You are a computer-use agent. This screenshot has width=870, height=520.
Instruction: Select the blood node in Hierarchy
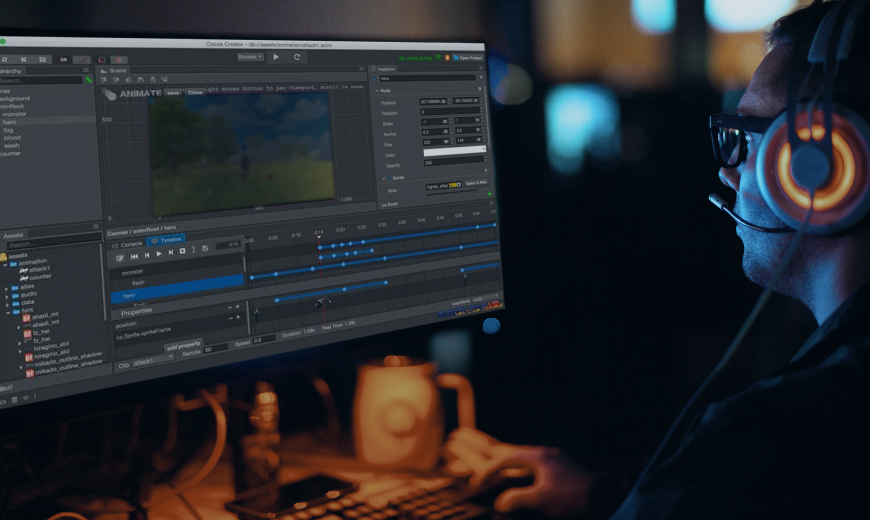[x=12, y=138]
